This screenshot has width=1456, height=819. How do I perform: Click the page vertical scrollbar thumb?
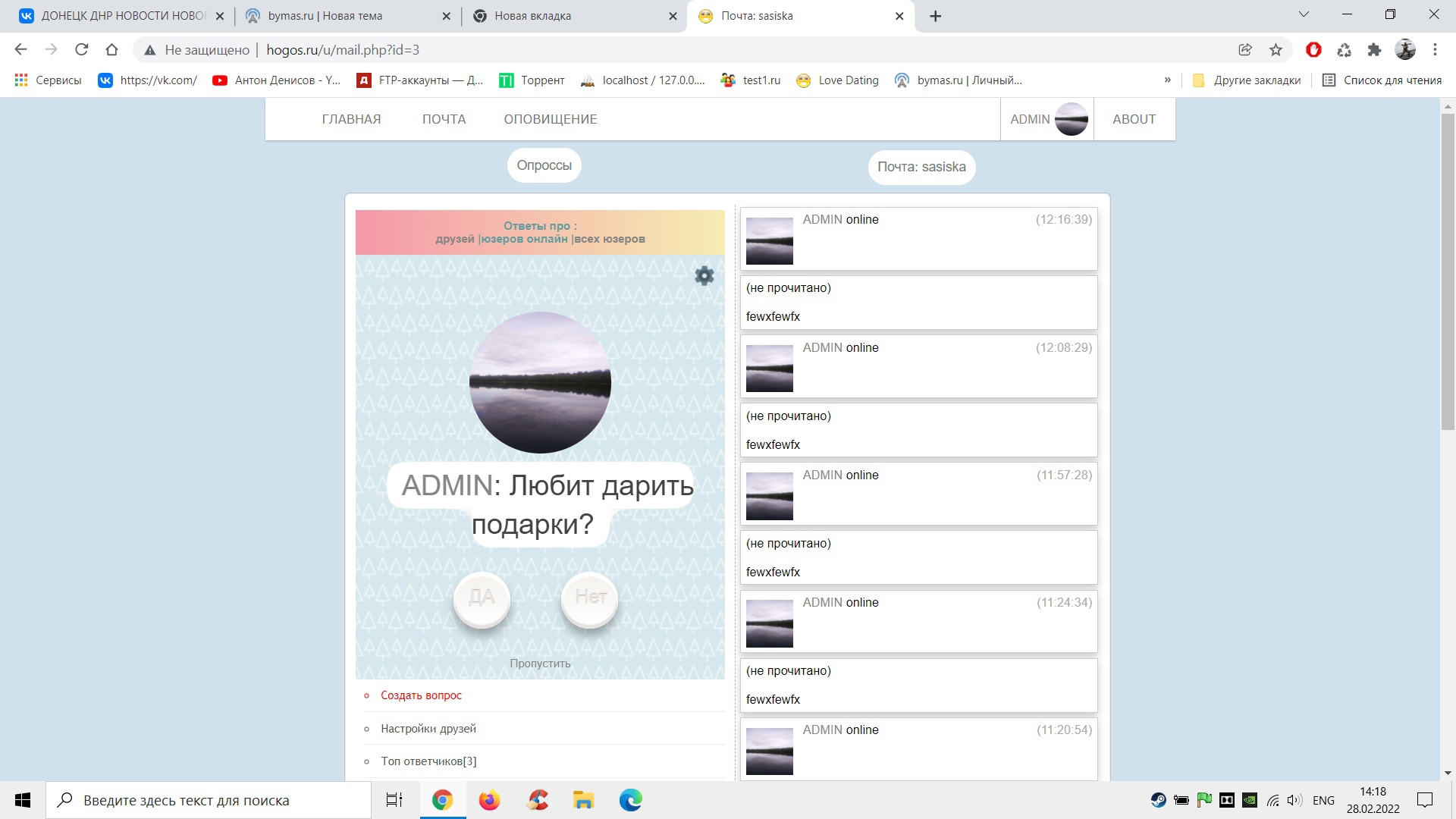(1447, 273)
